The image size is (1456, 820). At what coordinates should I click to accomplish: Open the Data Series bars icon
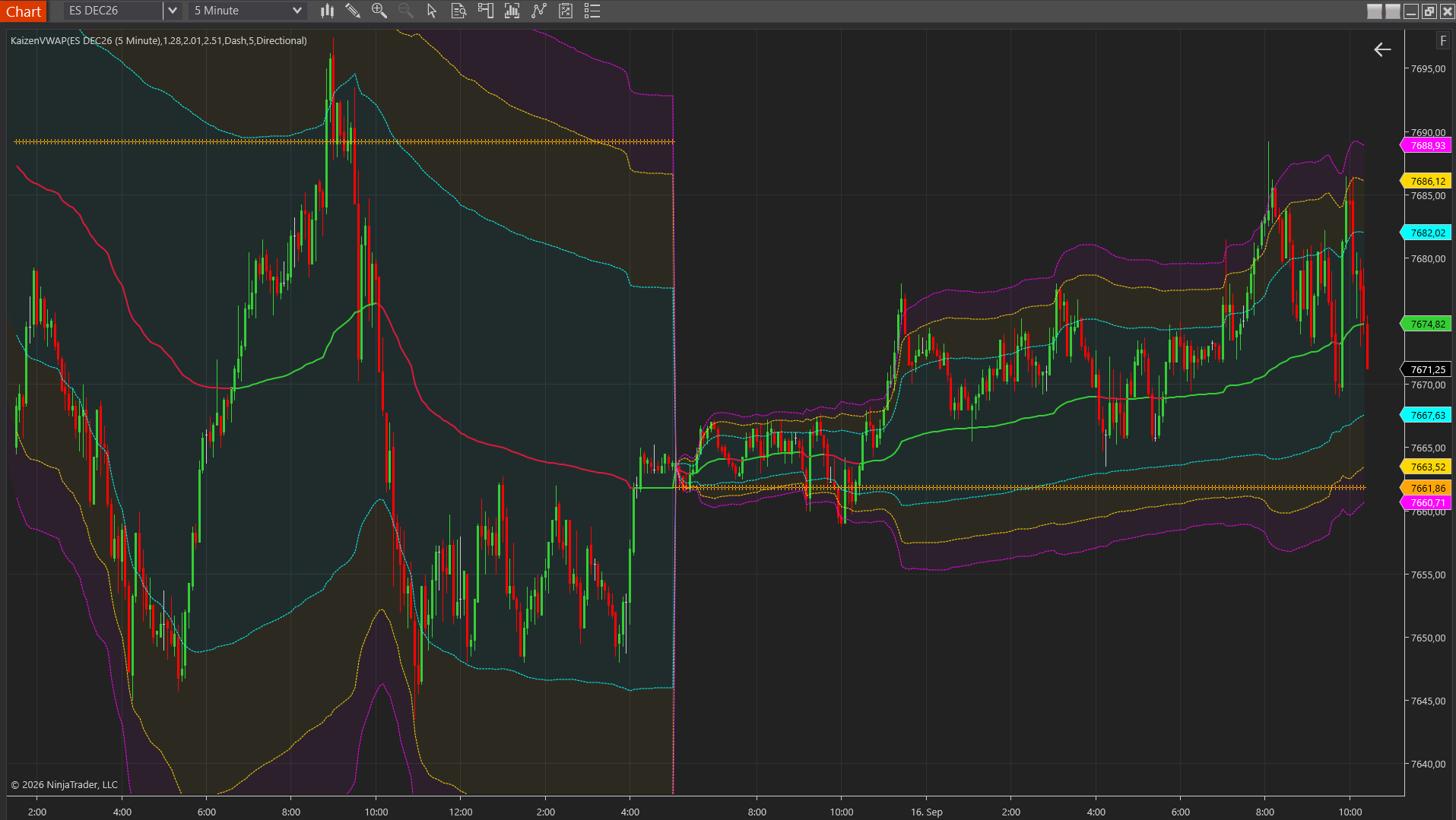(512, 11)
